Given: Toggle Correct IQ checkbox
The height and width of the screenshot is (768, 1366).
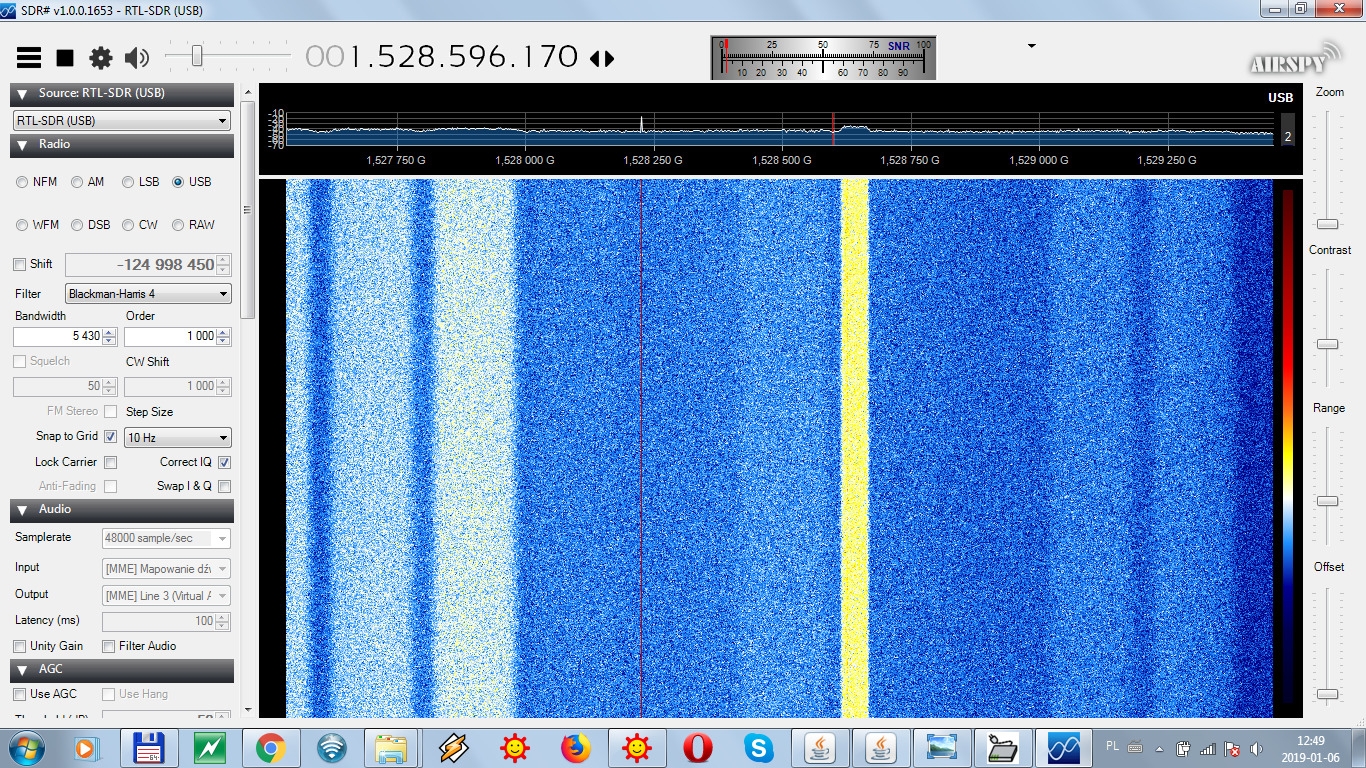Looking at the screenshot, I should pos(224,462).
